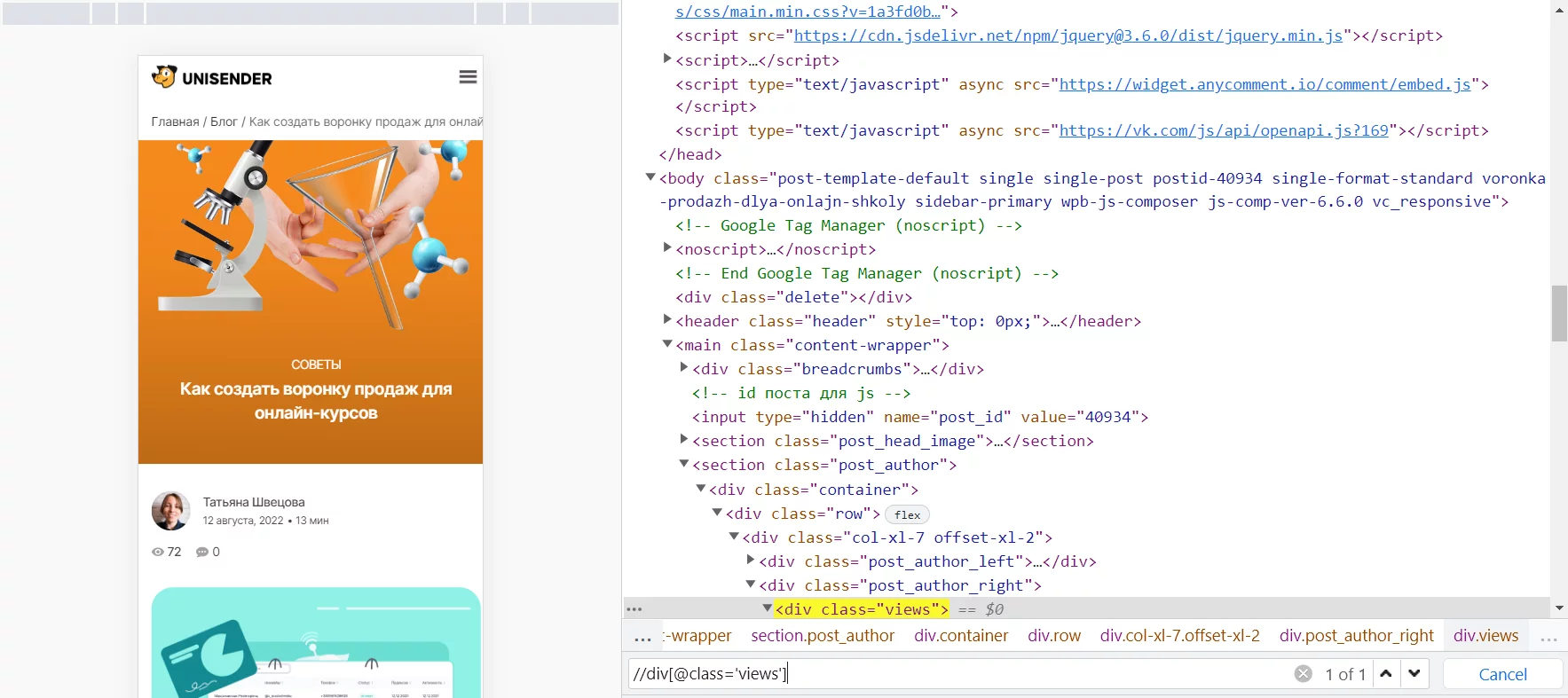Select div.container in the breadcrumb
This screenshot has height=698, width=1568.
pyautogui.click(x=961, y=636)
